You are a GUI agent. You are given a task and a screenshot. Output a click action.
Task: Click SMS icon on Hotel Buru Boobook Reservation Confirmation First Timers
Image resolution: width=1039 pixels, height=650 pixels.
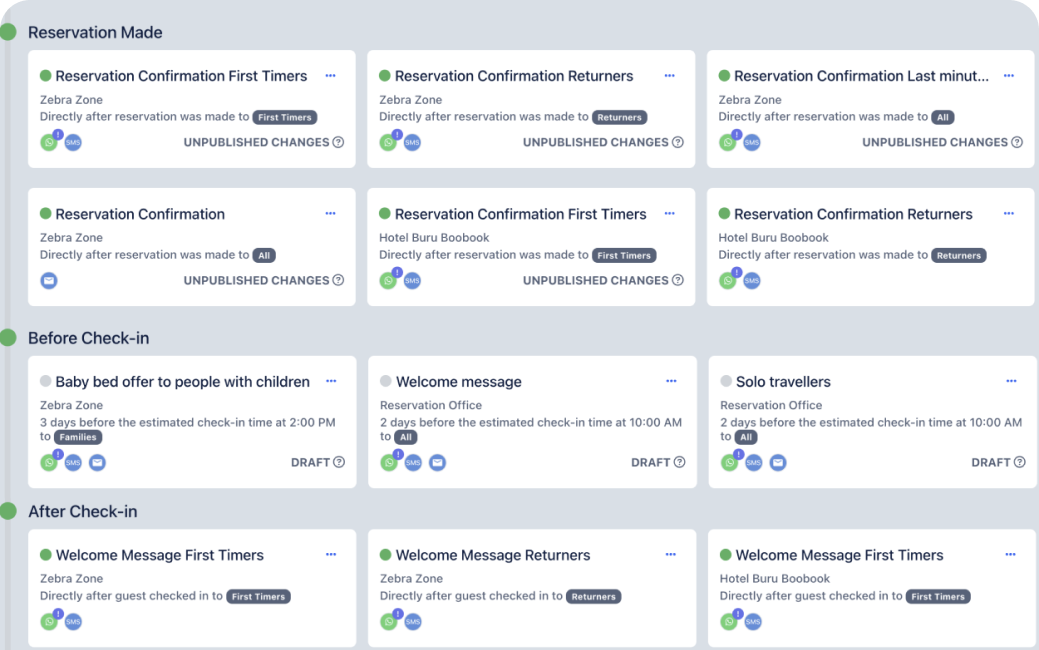click(x=412, y=280)
